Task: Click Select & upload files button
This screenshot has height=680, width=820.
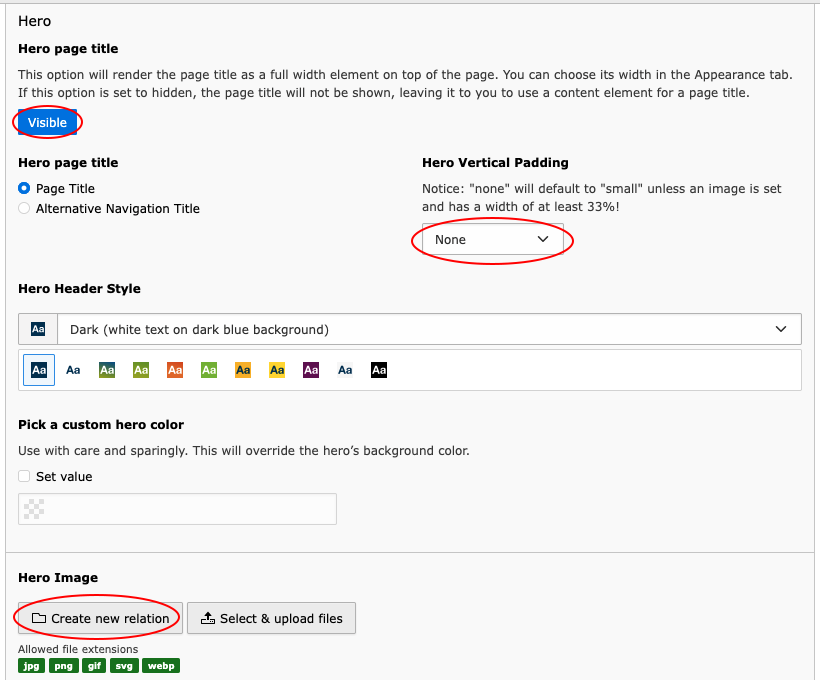Action: click(x=271, y=618)
